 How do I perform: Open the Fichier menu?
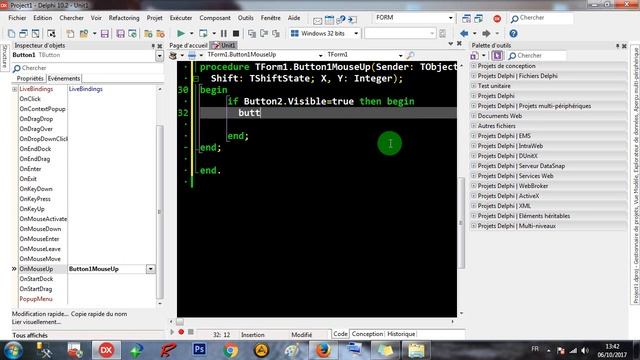(17, 18)
